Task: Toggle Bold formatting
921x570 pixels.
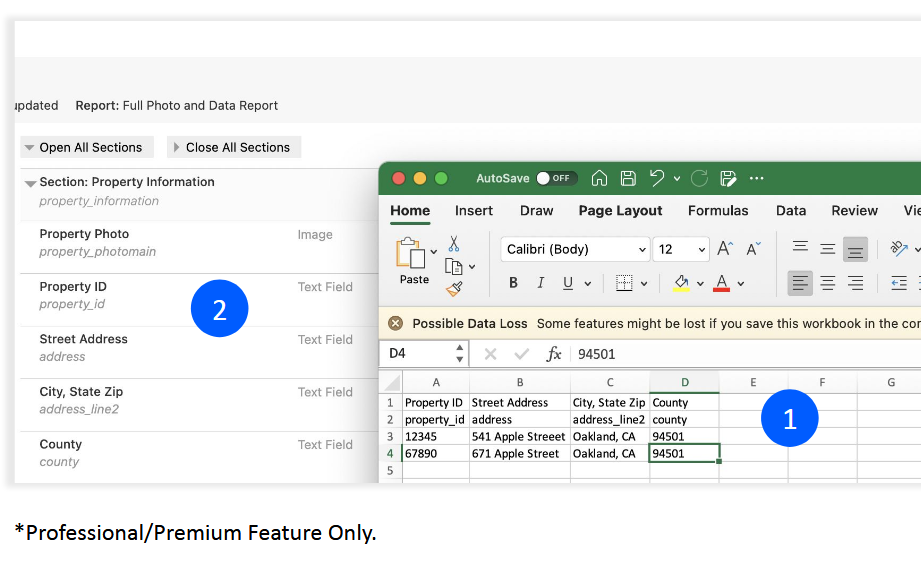Action: tap(513, 283)
